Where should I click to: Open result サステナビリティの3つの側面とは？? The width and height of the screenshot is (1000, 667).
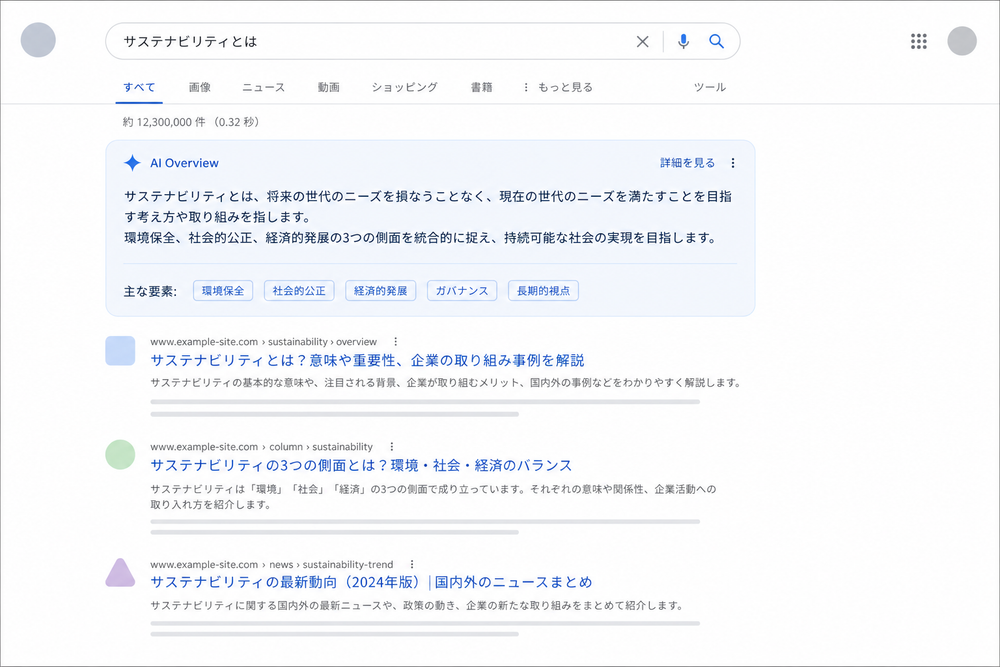click(361, 465)
